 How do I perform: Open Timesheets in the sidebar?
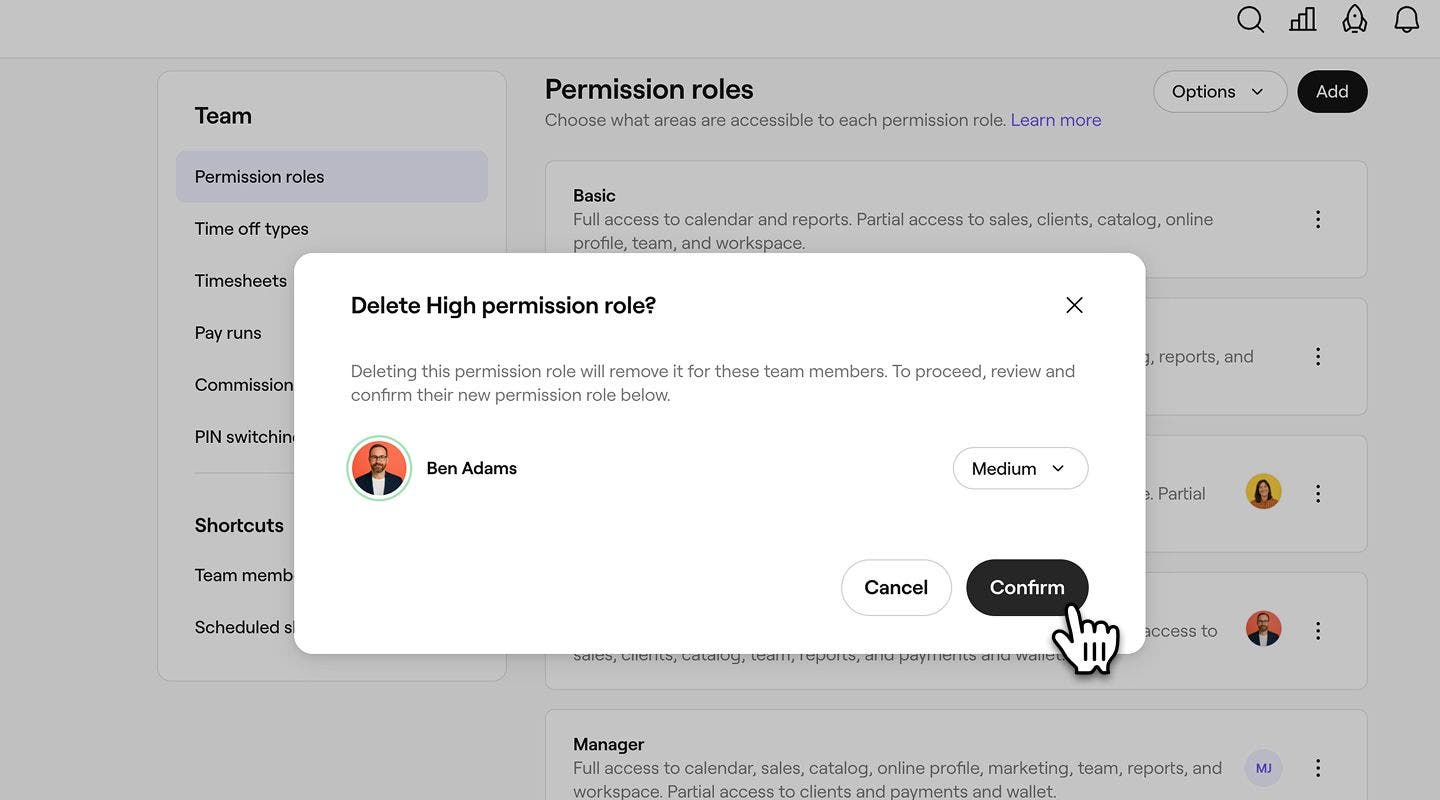click(x=240, y=281)
